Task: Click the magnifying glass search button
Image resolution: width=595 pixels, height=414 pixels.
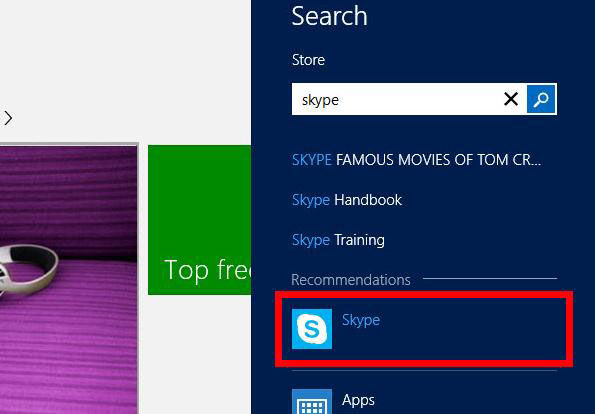Action: (x=541, y=99)
